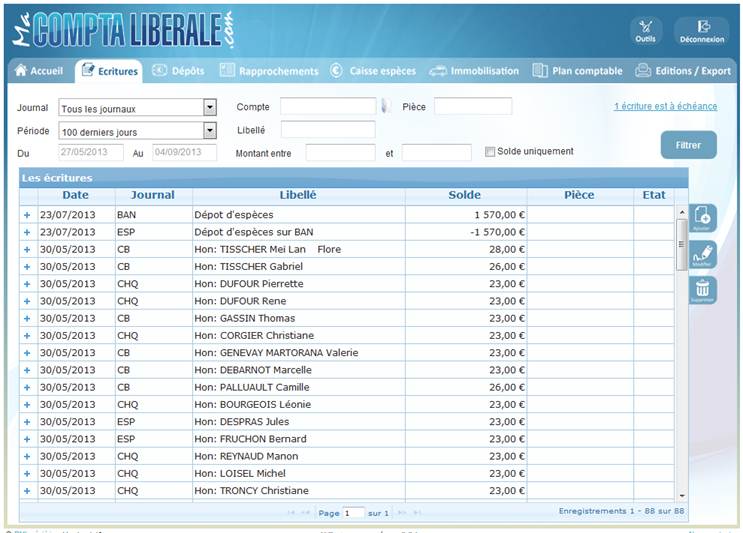This screenshot has width=743, height=533.
Task: Expand the TISSCHER Gabriel row
Action: (x=27, y=267)
